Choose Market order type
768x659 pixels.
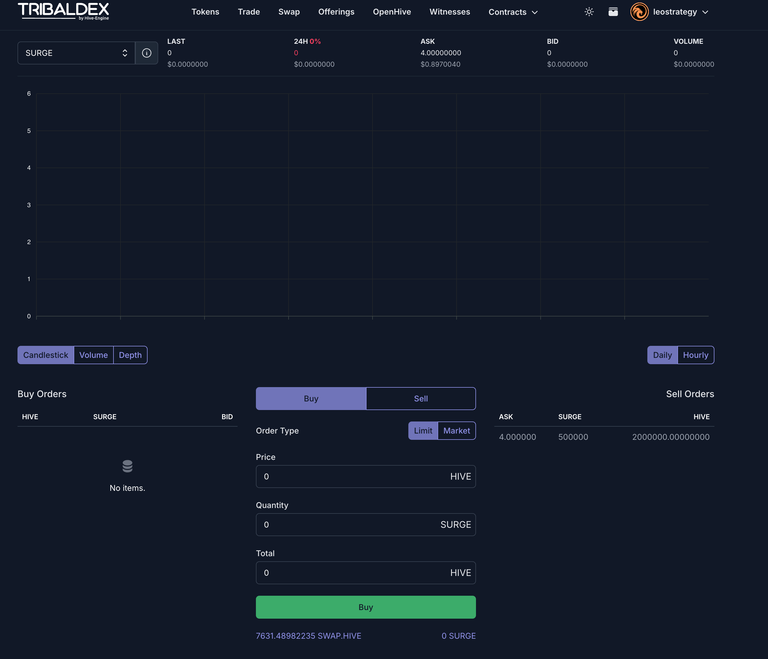[456, 431]
